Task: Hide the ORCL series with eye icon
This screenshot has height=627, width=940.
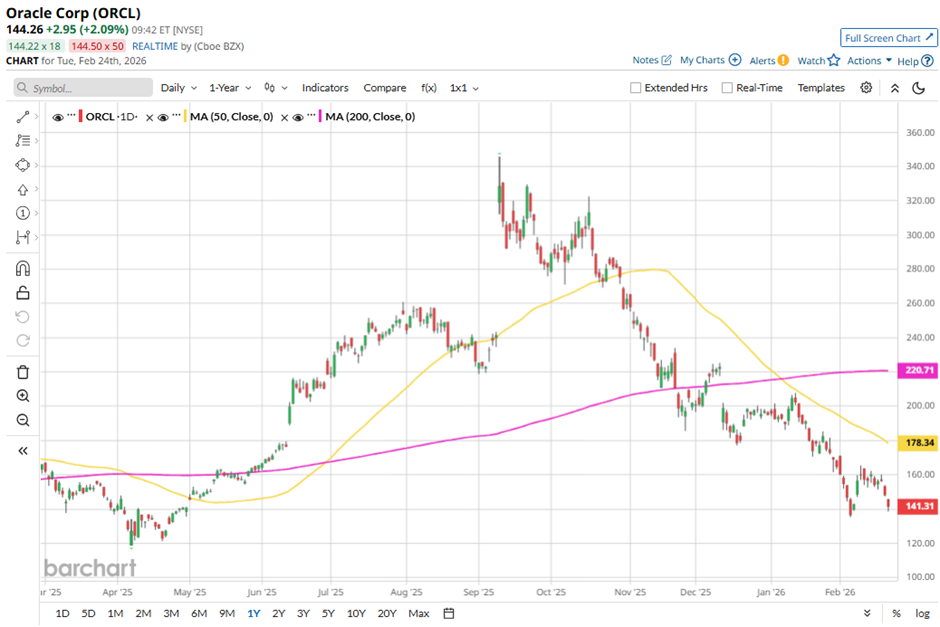Action: 59,117
